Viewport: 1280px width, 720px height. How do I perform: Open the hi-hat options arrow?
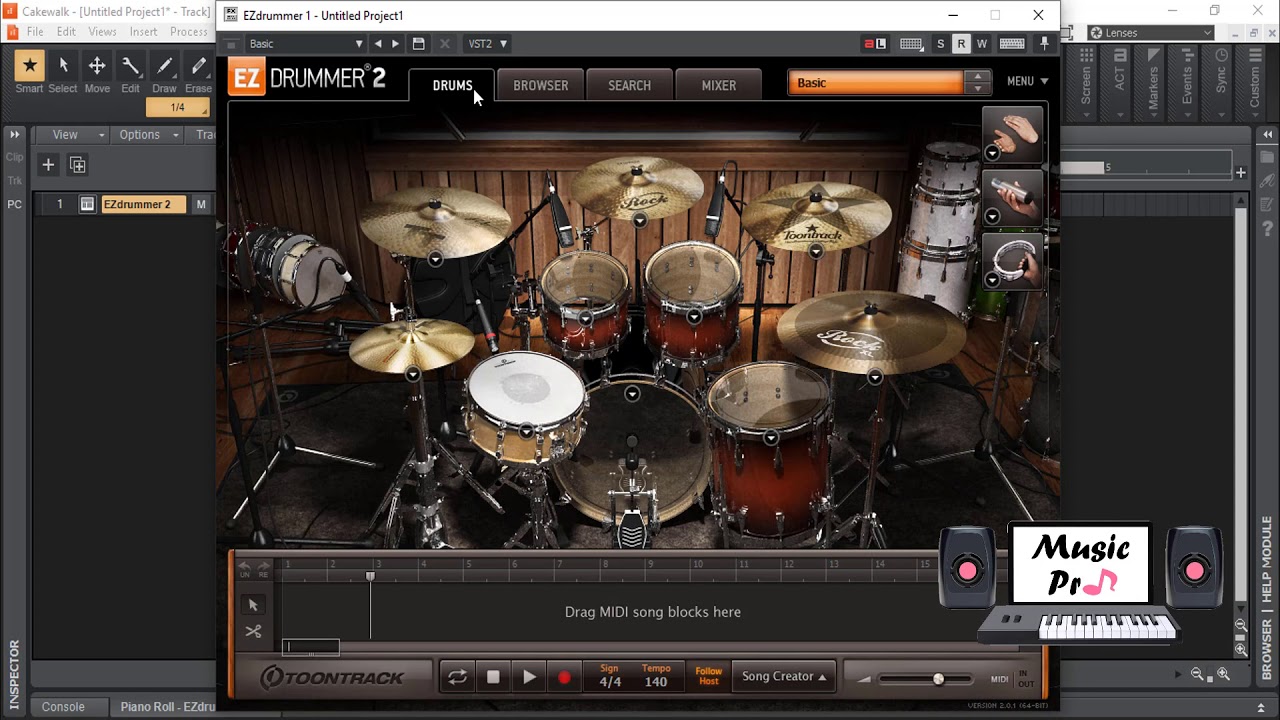(x=413, y=374)
